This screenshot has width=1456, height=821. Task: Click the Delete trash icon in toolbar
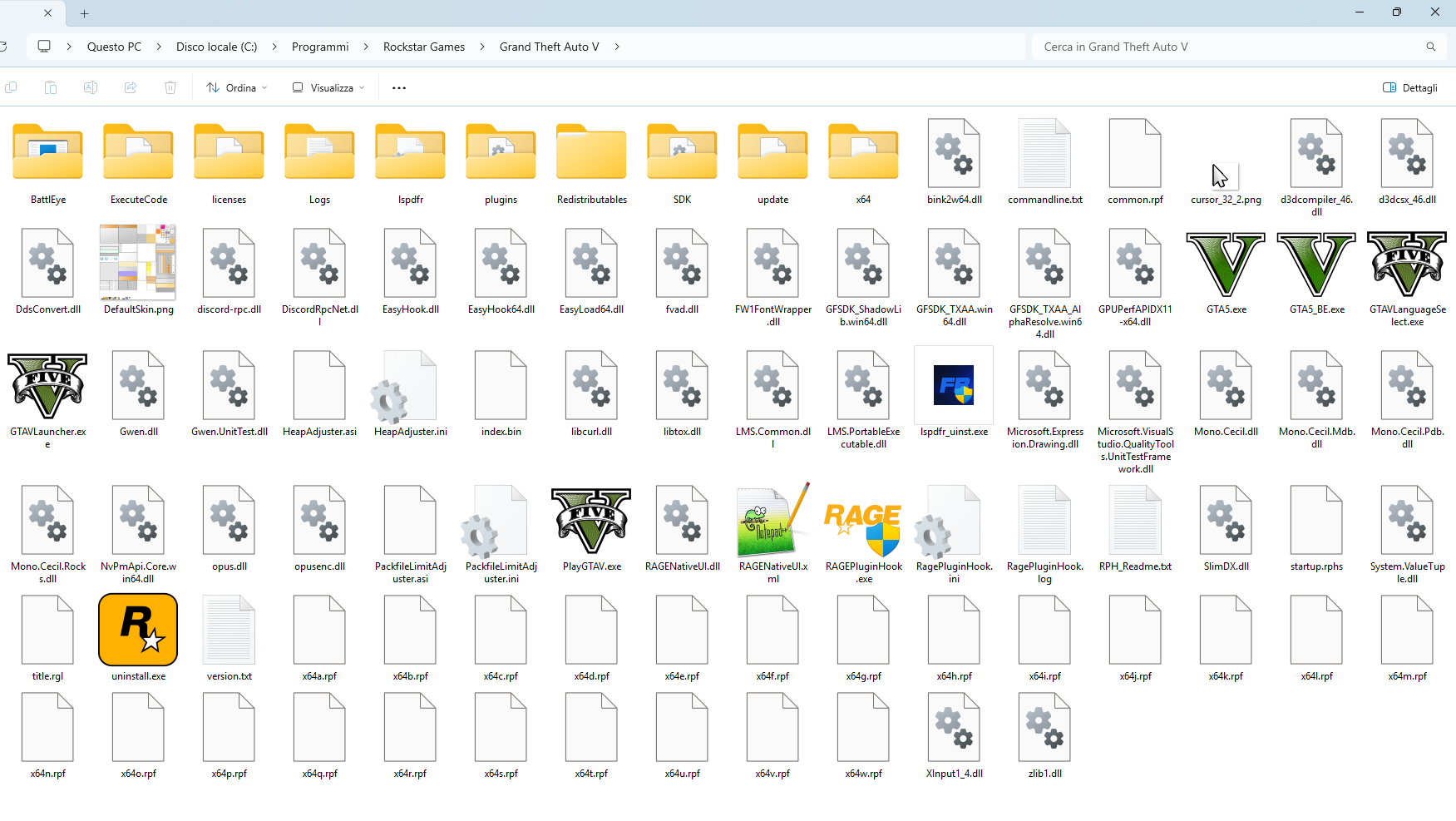(x=170, y=87)
